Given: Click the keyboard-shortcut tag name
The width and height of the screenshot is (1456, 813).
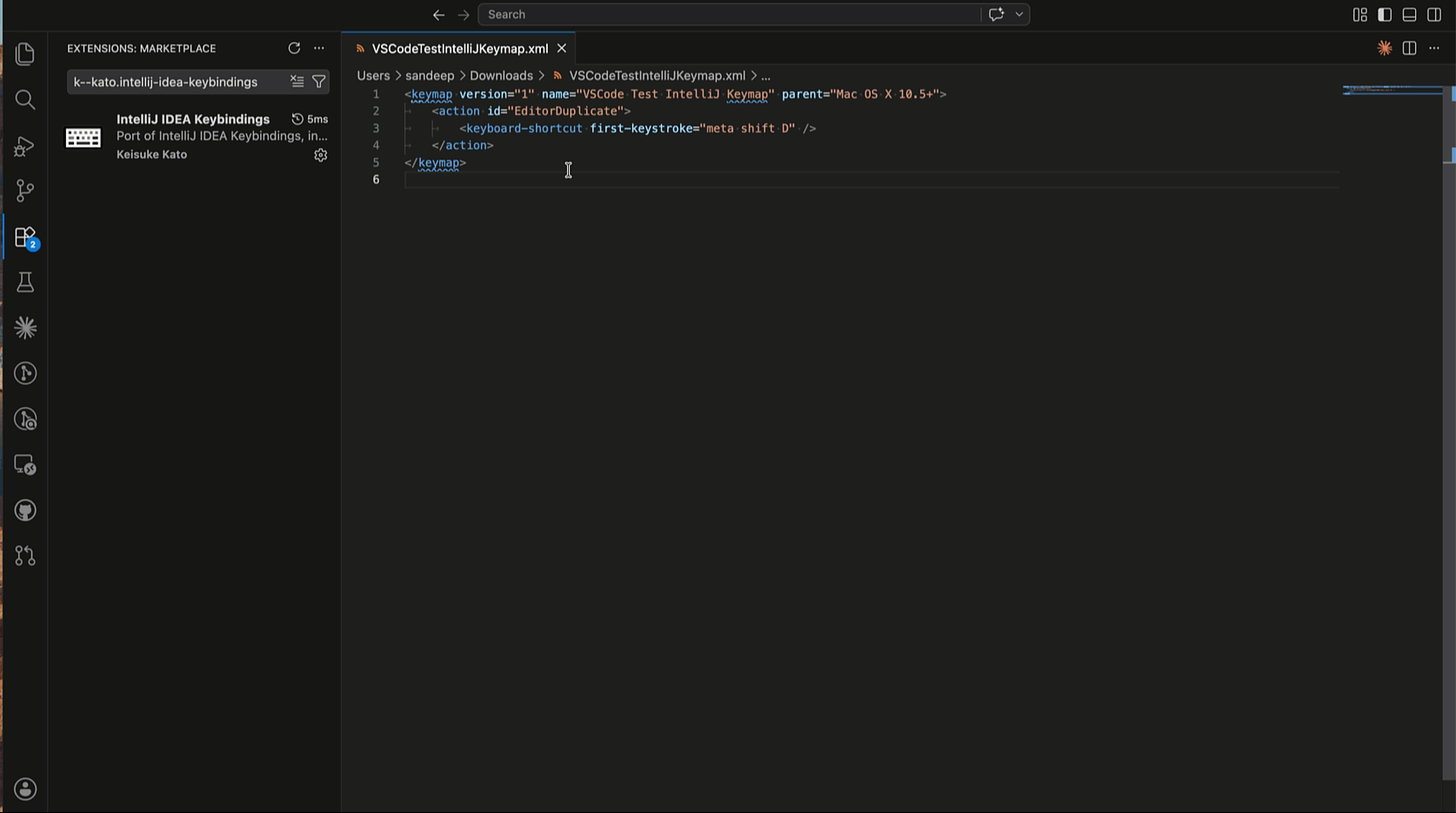Looking at the screenshot, I should click(524, 129).
